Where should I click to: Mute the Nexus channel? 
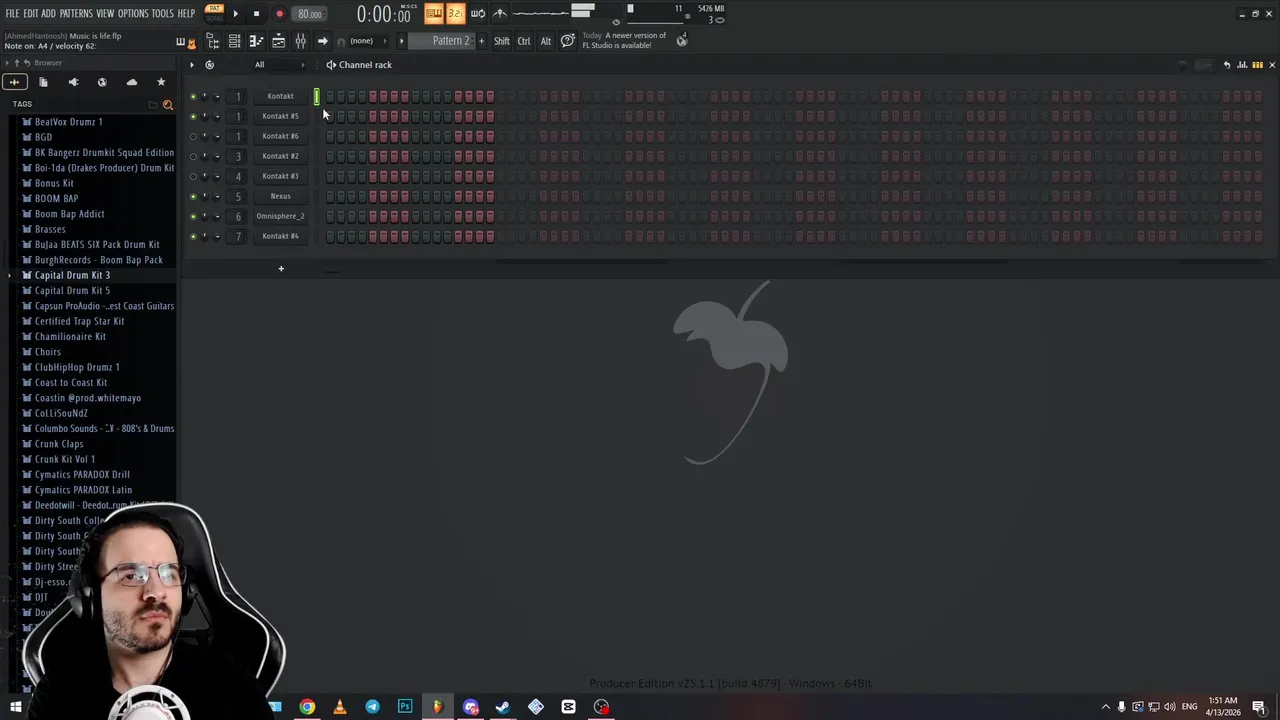193,197
